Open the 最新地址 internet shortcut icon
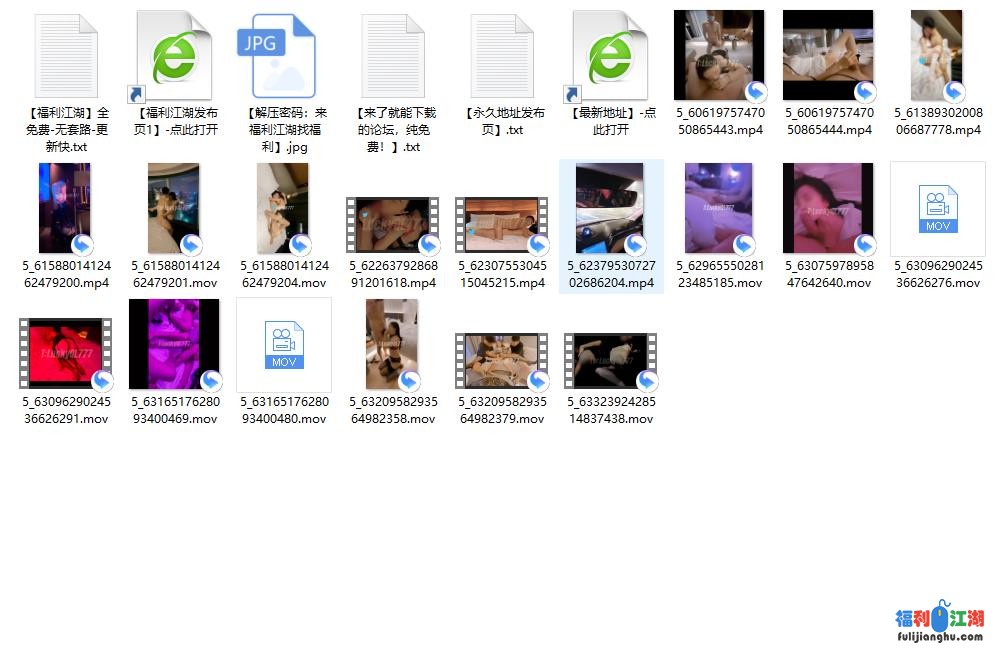995x652 pixels. [610, 56]
